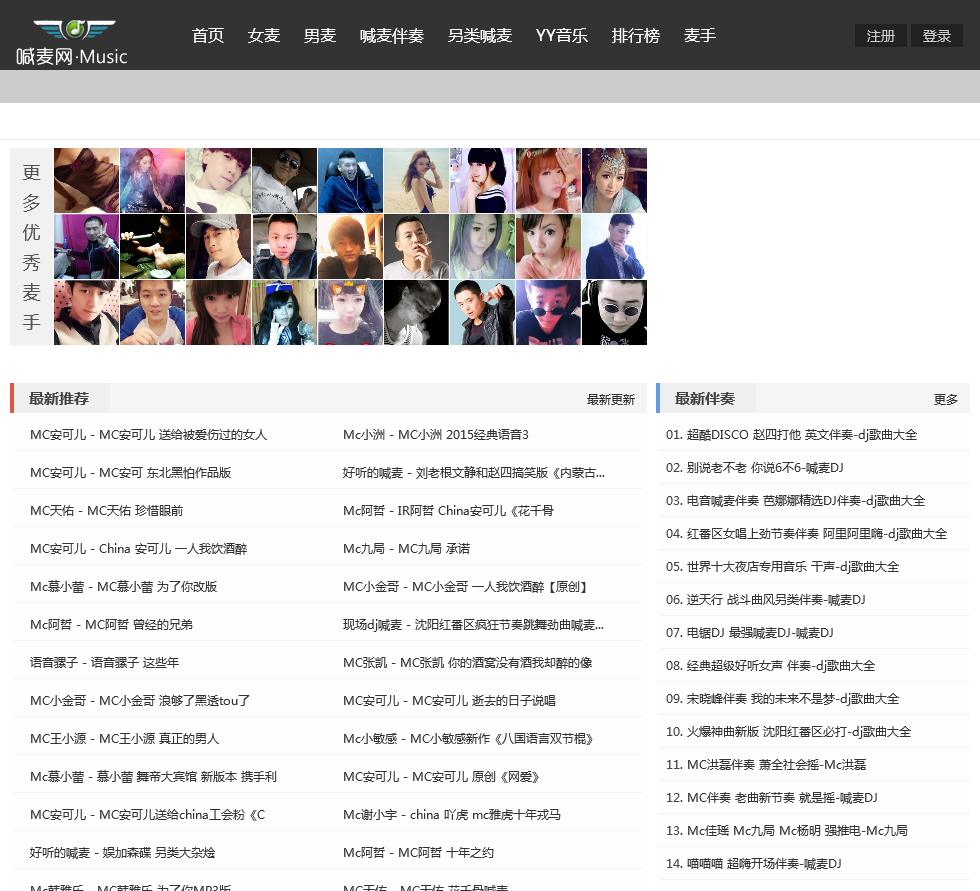Click avatar of man with earphones in car
The width and height of the screenshot is (980, 891).
pos(350,180)
